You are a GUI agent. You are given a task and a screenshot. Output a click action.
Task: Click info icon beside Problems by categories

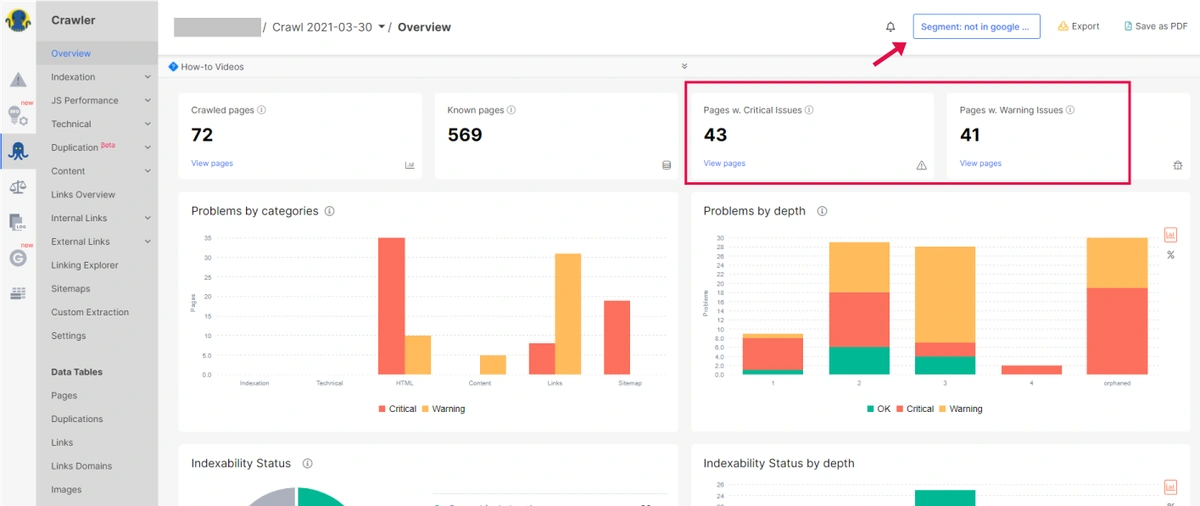[x=329, y=212]
